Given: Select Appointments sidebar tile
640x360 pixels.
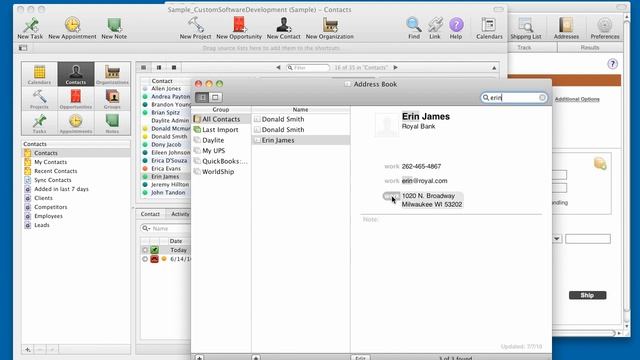Looking at the screenshot, I should [x=76, y=123].
